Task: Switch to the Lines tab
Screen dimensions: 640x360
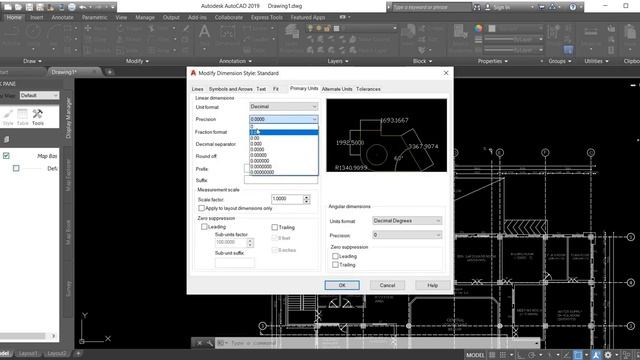Action: pos(198,89)
